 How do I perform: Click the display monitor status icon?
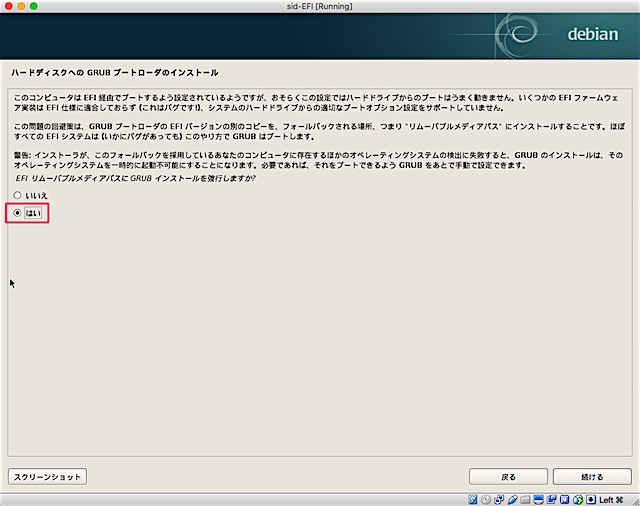tap(538, 499)
